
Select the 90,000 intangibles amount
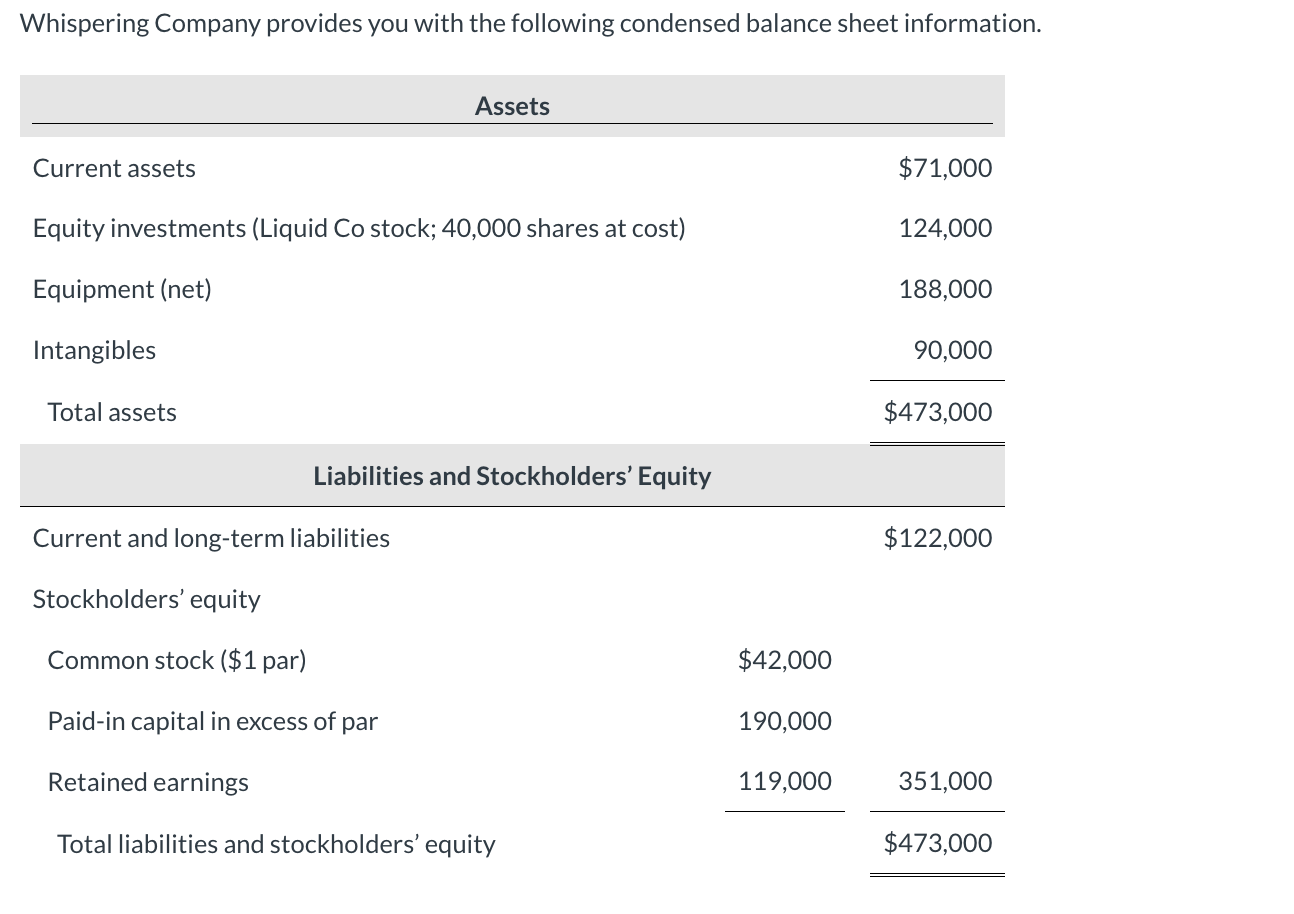pyautogui.click(x=952, y=351)
